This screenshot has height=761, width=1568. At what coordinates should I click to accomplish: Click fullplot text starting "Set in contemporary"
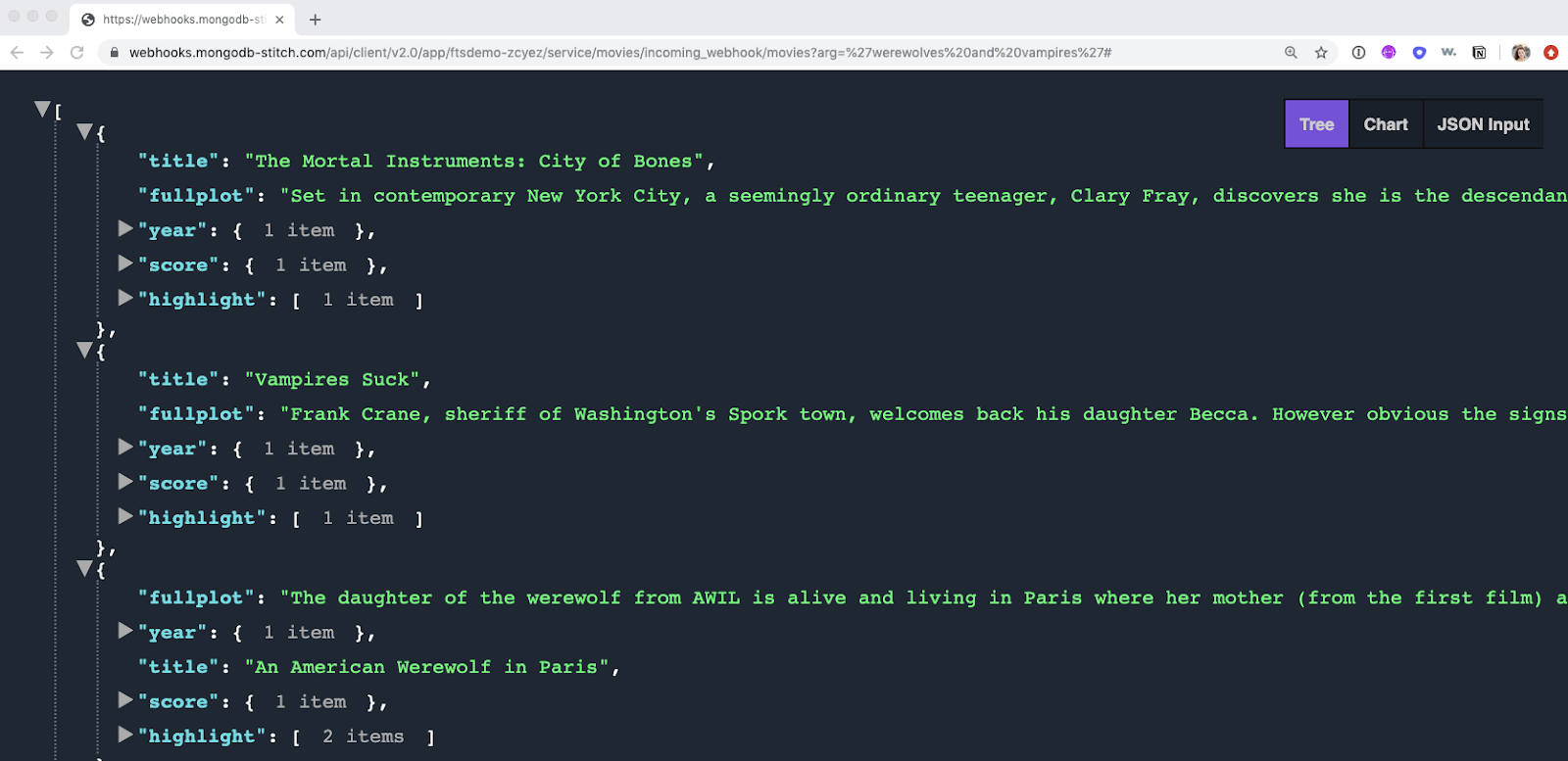coord(923,196)
